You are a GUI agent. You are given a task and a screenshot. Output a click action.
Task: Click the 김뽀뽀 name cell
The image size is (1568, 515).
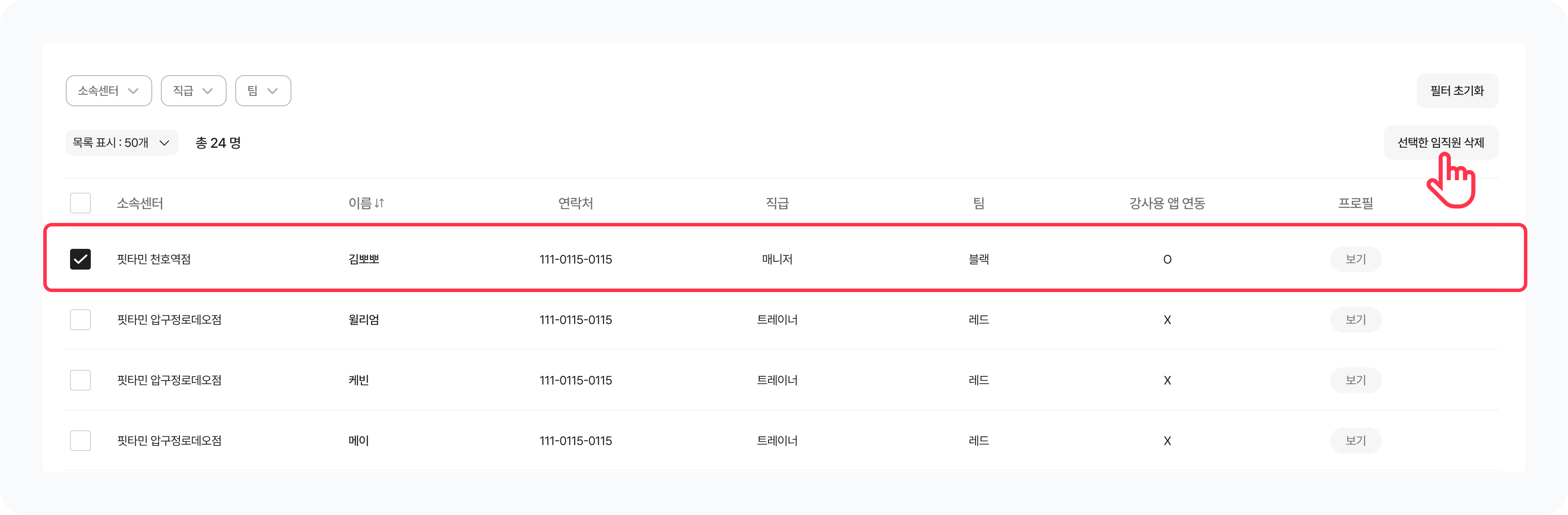[x=363, y=259]
